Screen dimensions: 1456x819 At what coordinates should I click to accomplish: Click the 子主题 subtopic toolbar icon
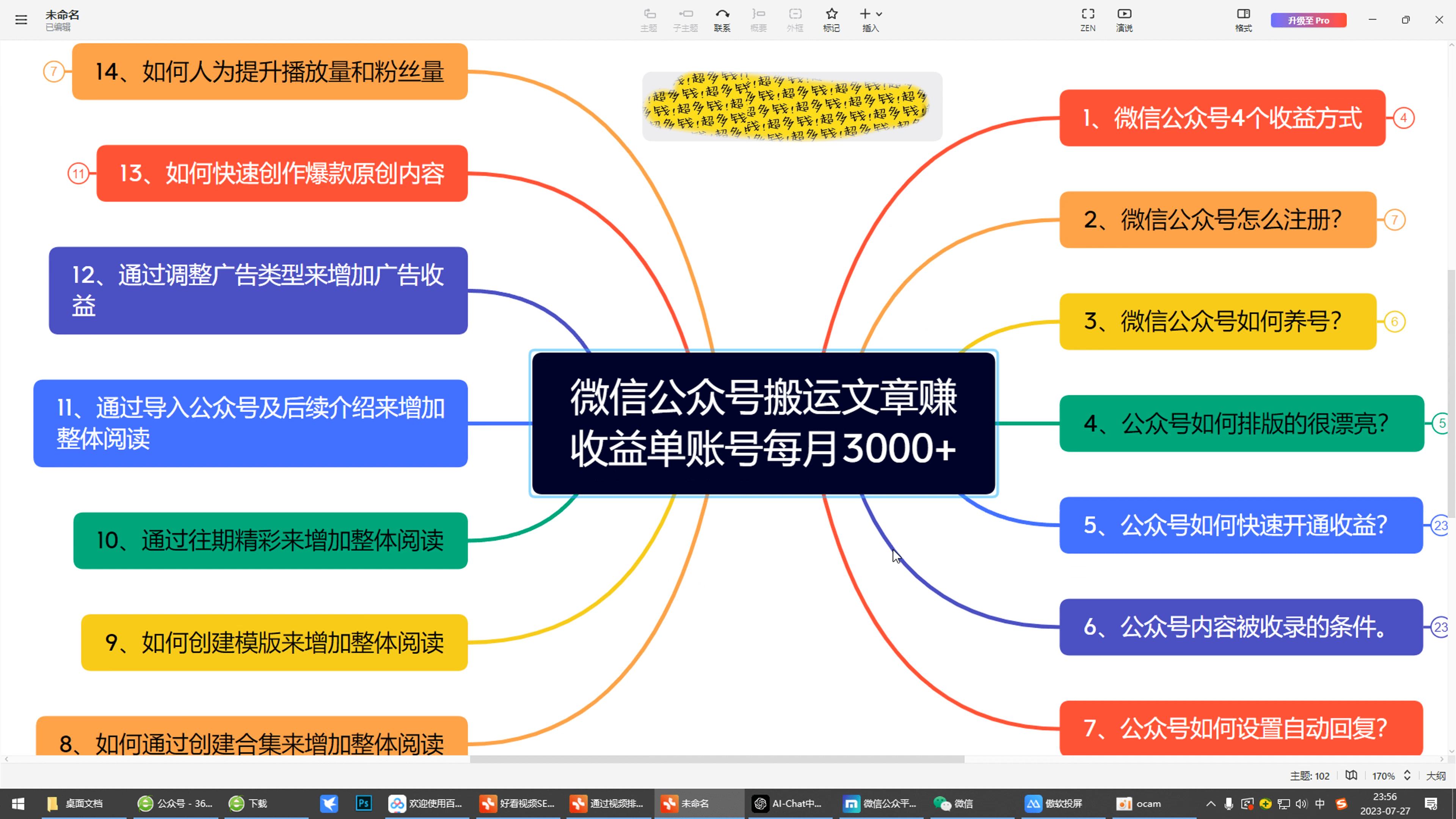[686, 20]
